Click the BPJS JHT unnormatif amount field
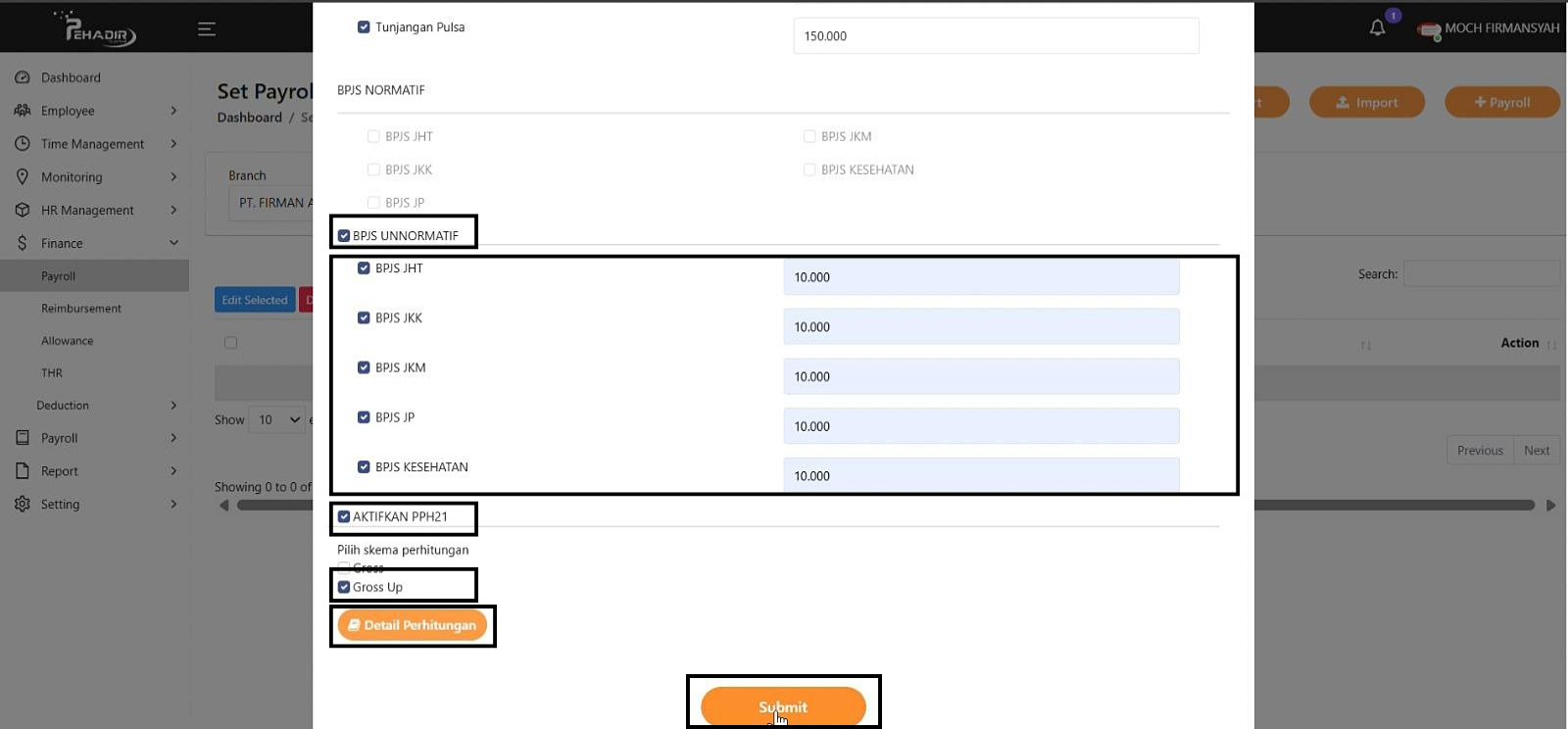This screenshot has height=729, width=1568. (x=981, y=277)
